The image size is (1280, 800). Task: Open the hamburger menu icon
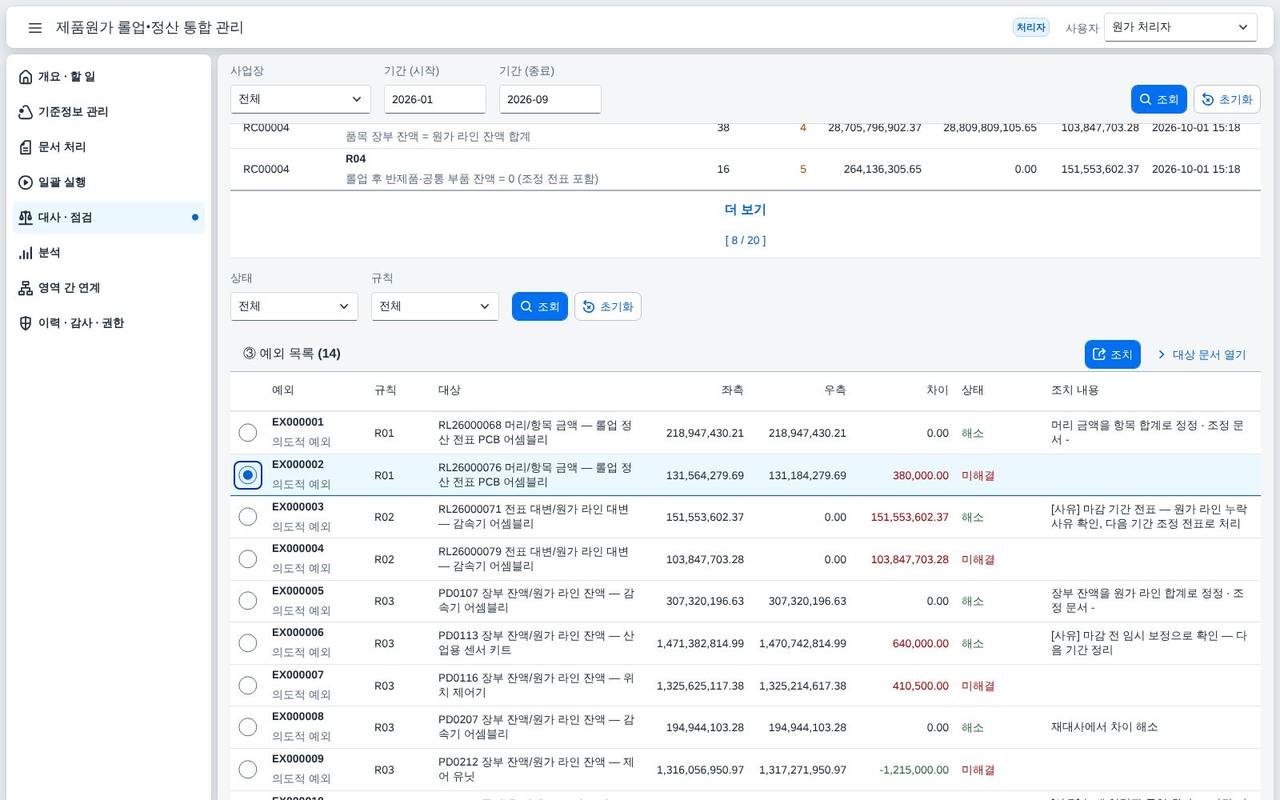(x=35, y=28)
